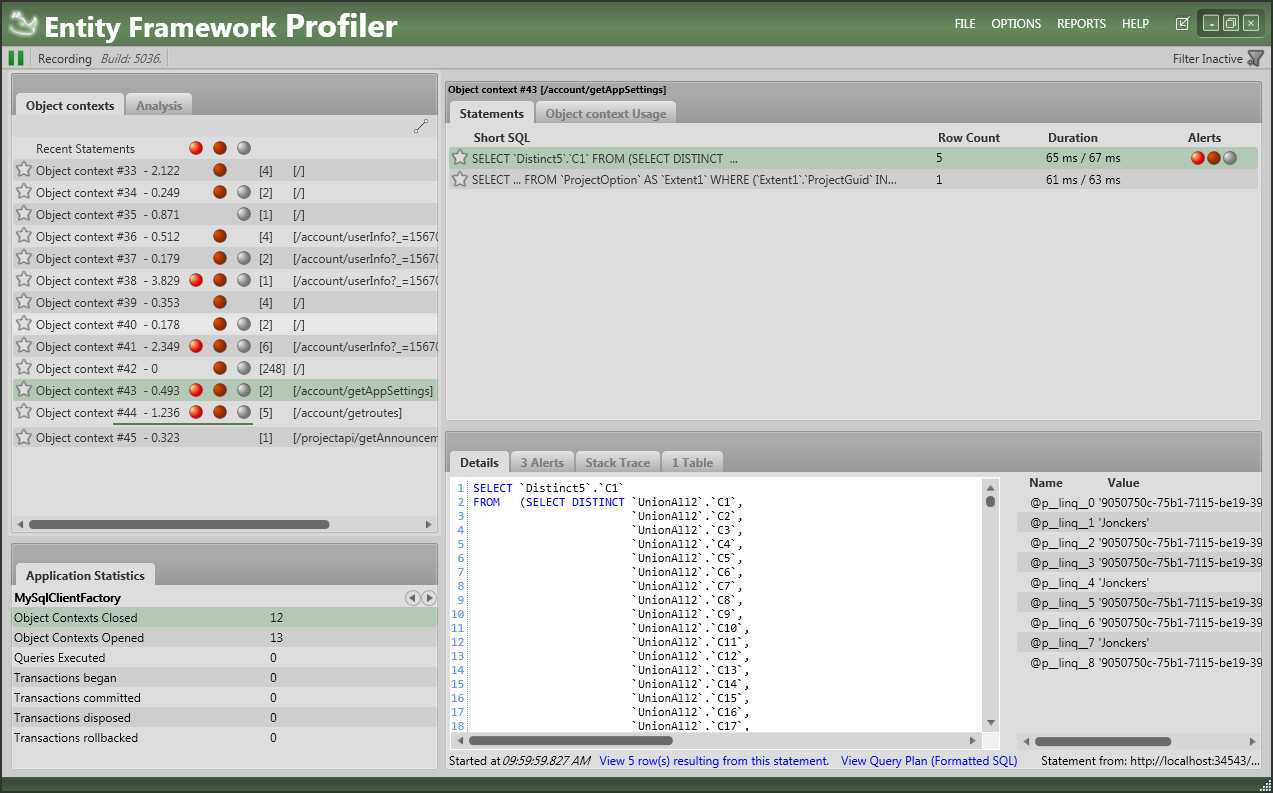Select the Queries Executed statistic row
Image resolution: width=1273 pixels, height=793 pixels.
[225, 658]
